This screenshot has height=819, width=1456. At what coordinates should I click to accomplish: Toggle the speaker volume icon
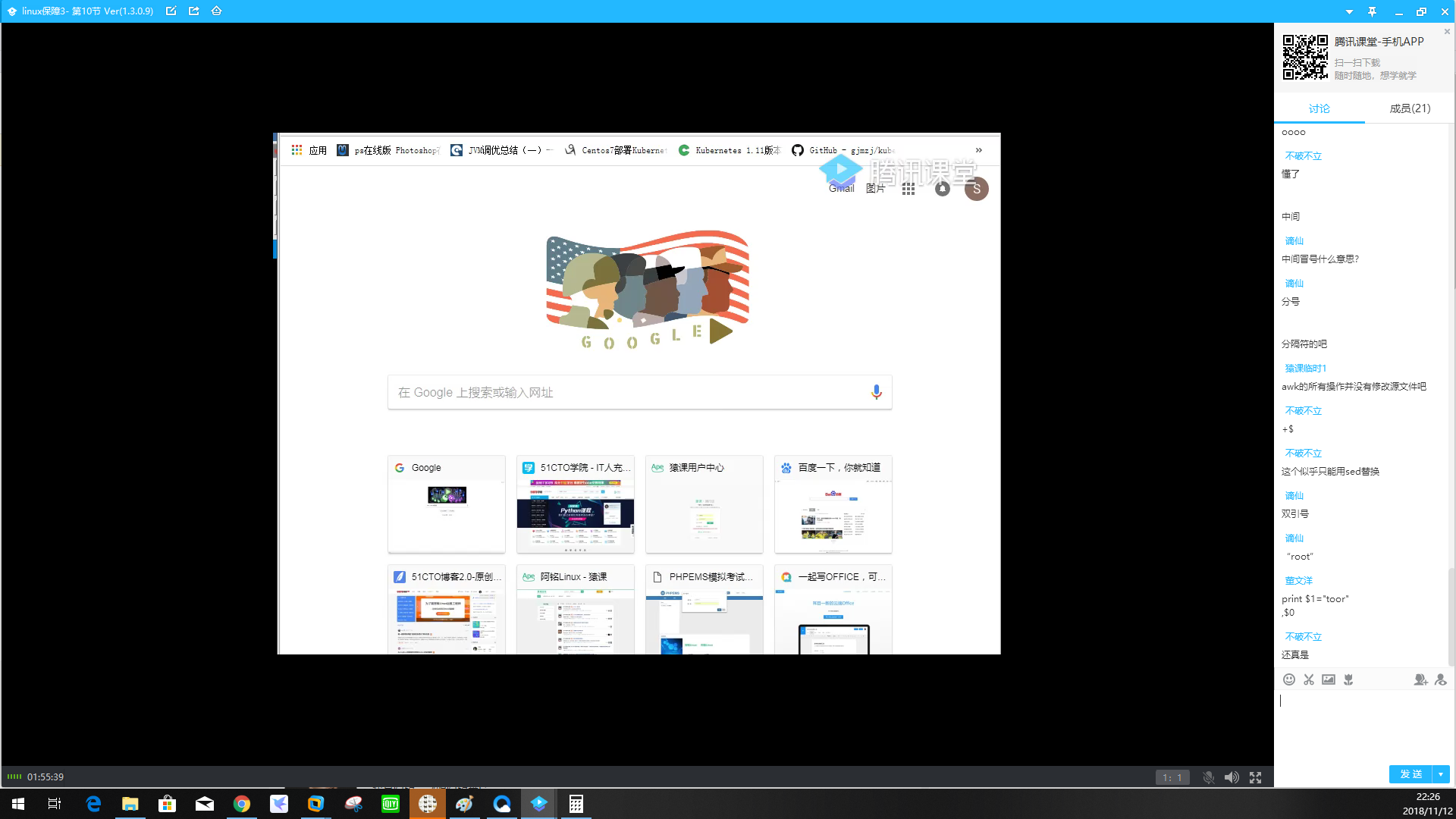pos(1232,777)
